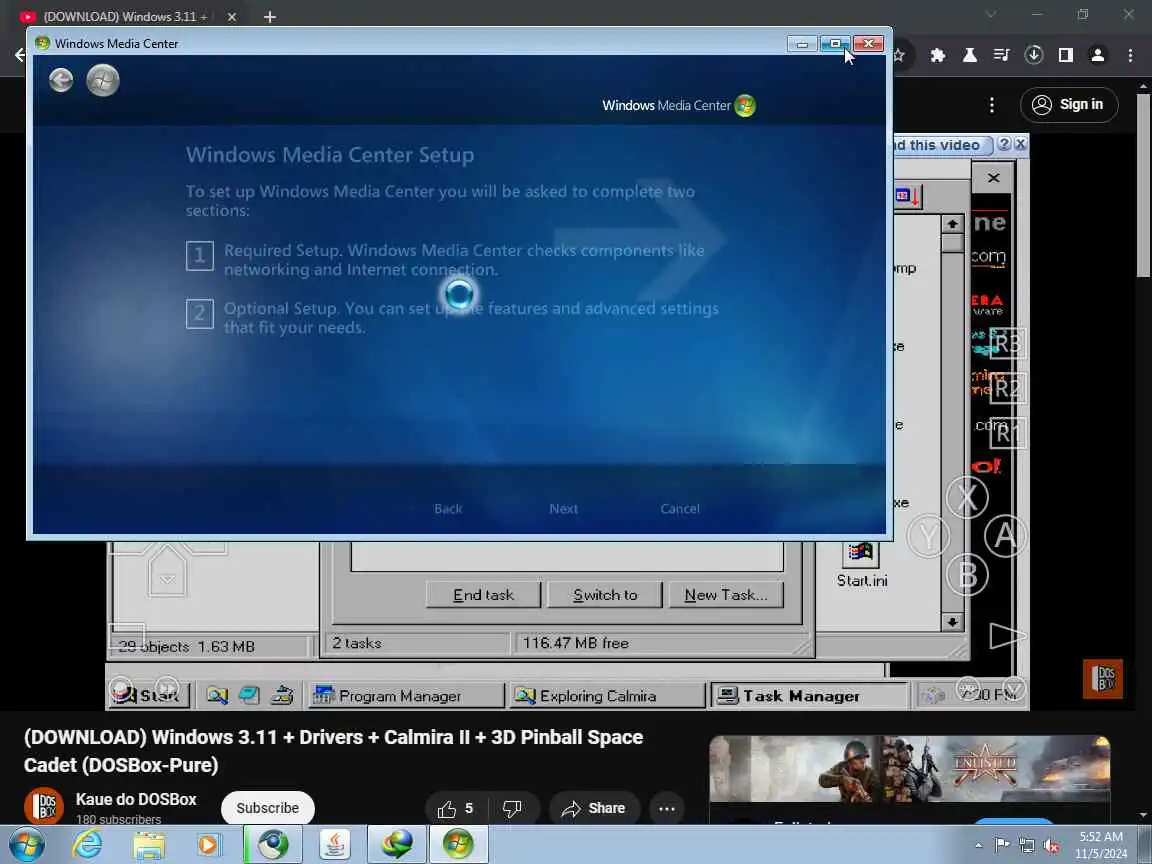Open the Java icon on taskbar

point(334,845)
